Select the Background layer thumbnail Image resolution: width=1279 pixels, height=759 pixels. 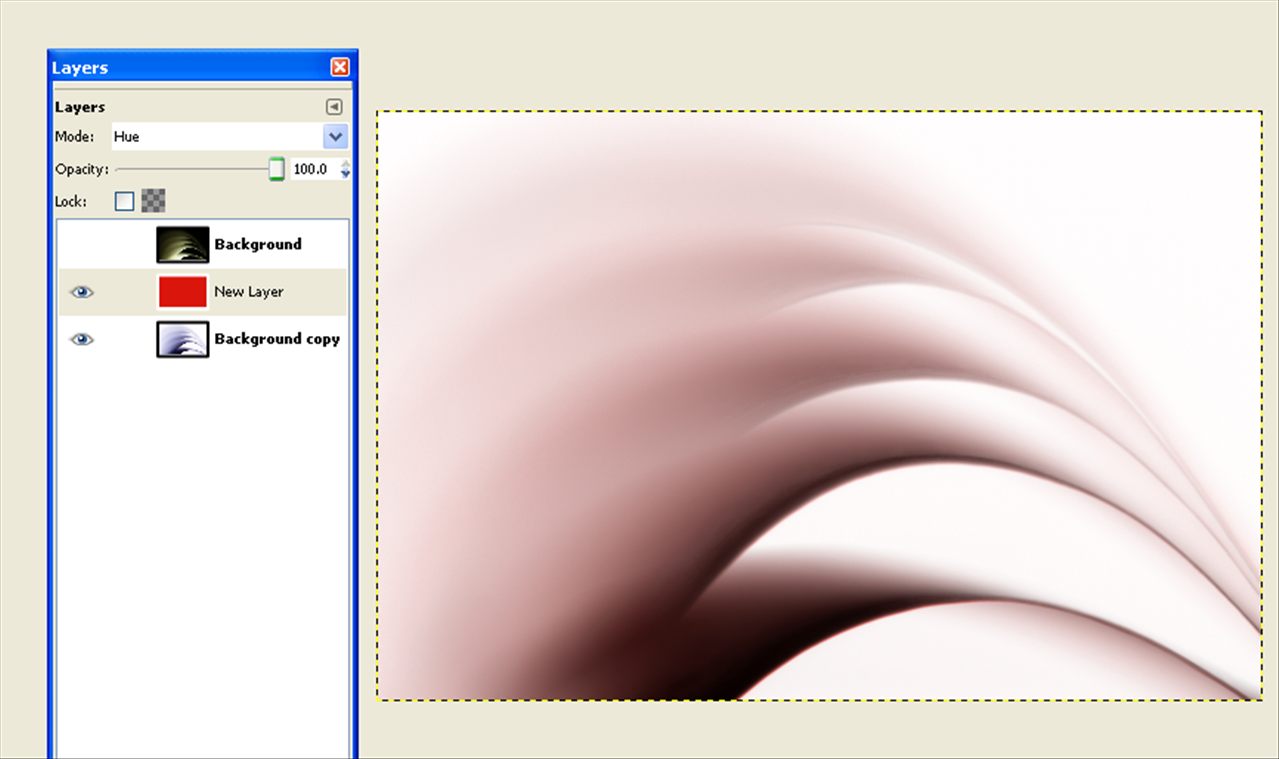tap(183, 244)
